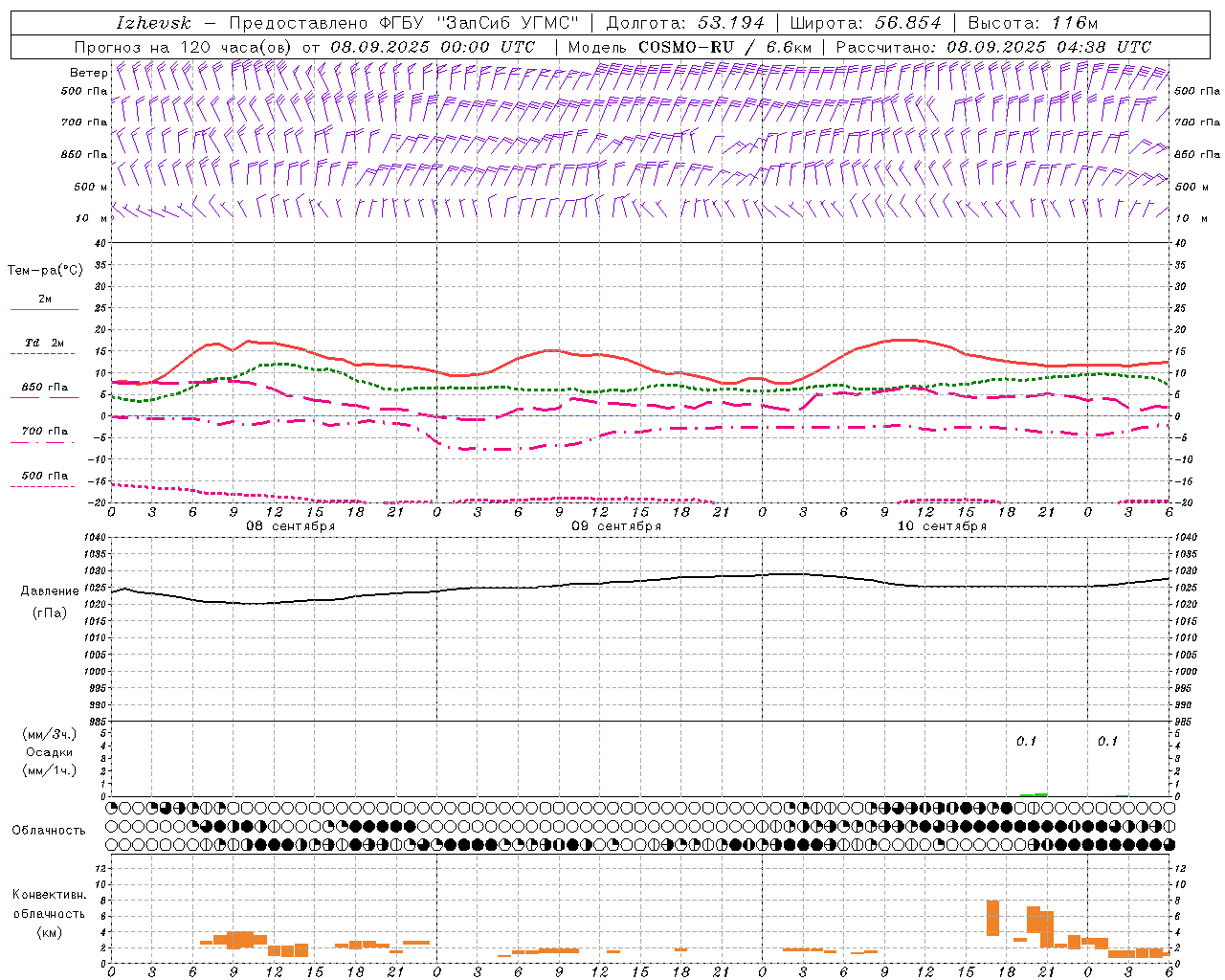Click the (мм/1ч.) precipitation unit label
This screenshot has height=980, width=1225.
click(x=50, y=770)
